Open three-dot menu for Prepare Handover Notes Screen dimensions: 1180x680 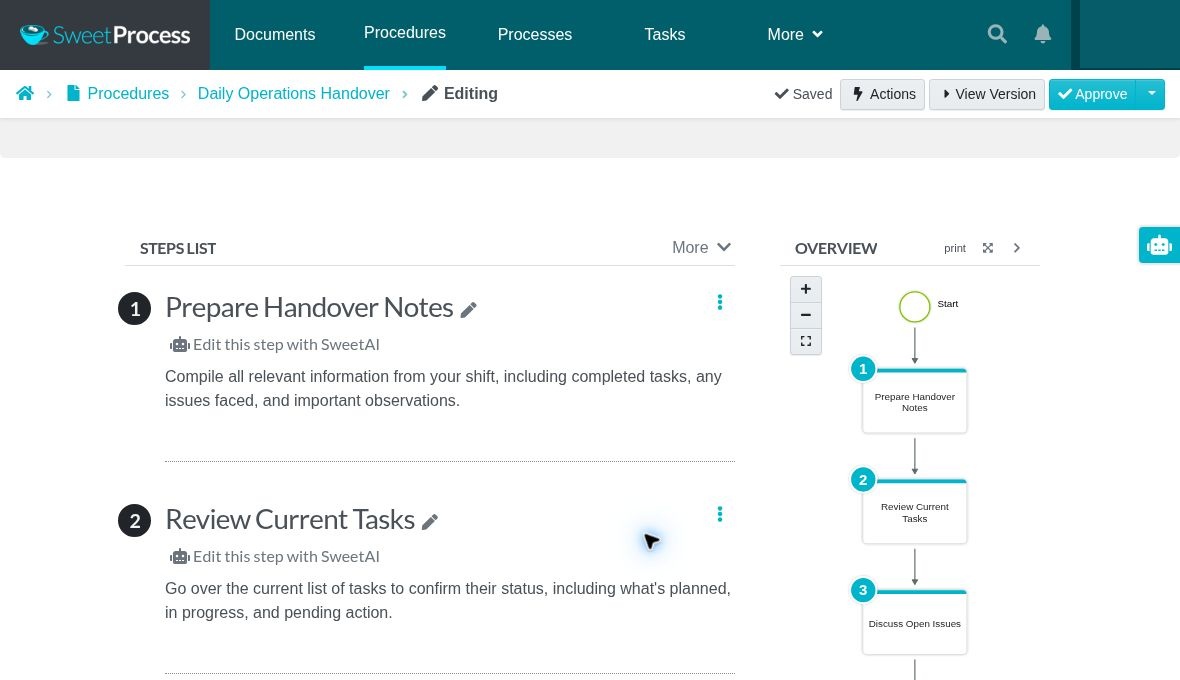pos(720,302)
